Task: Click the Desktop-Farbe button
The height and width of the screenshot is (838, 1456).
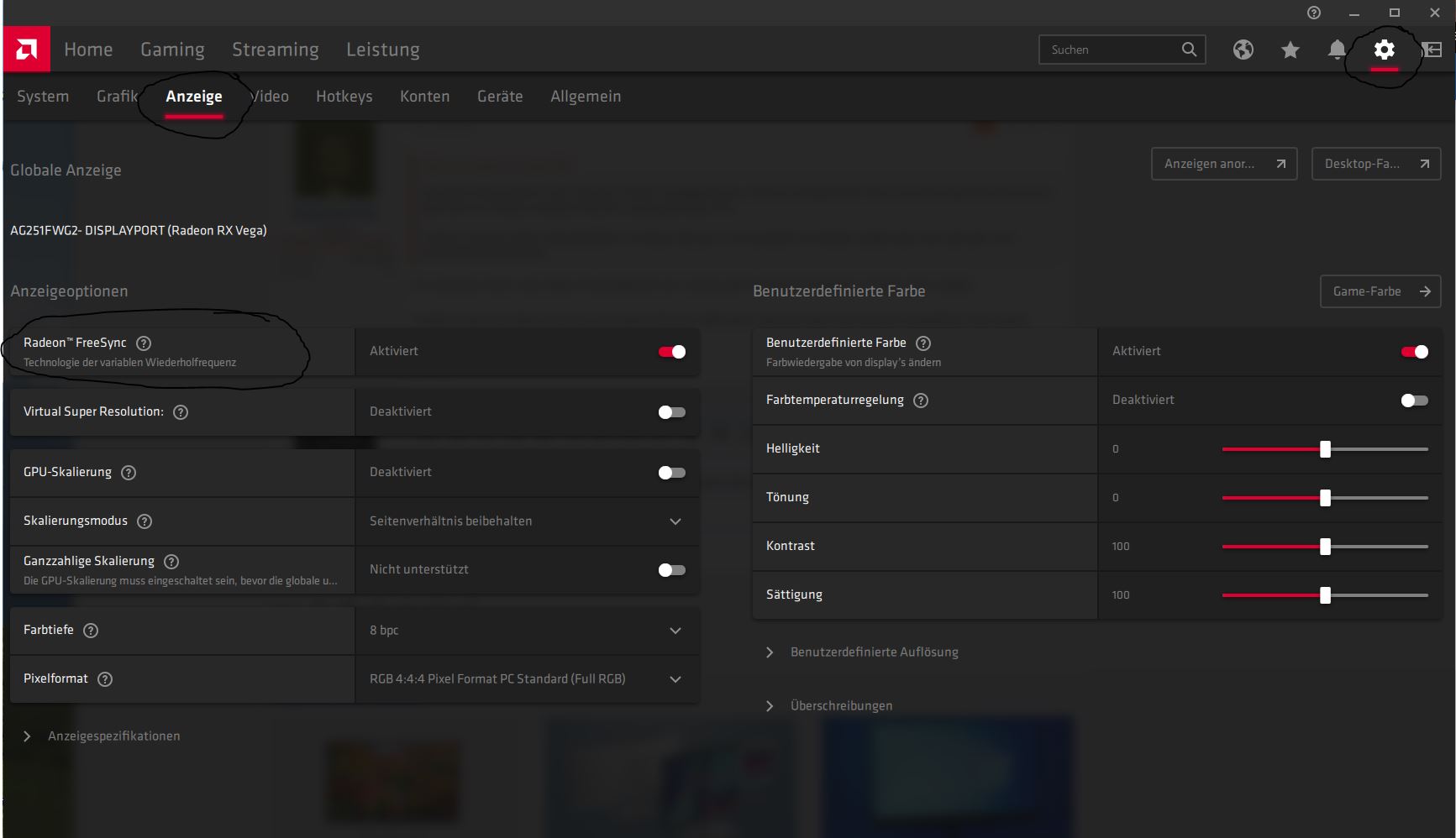Action: (x=1376, y=164)
